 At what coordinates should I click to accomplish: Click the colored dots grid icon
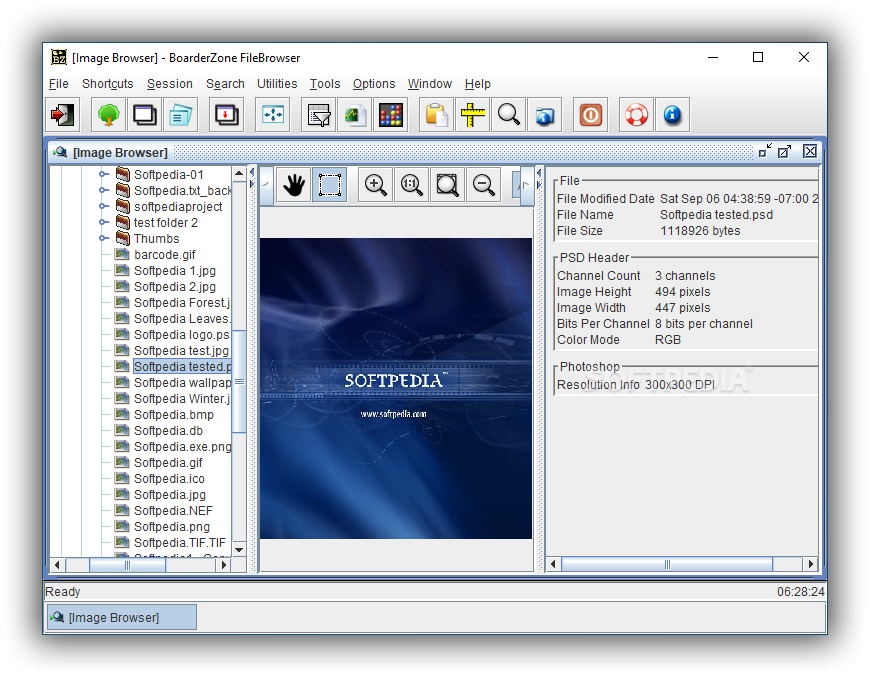(391, 115)
